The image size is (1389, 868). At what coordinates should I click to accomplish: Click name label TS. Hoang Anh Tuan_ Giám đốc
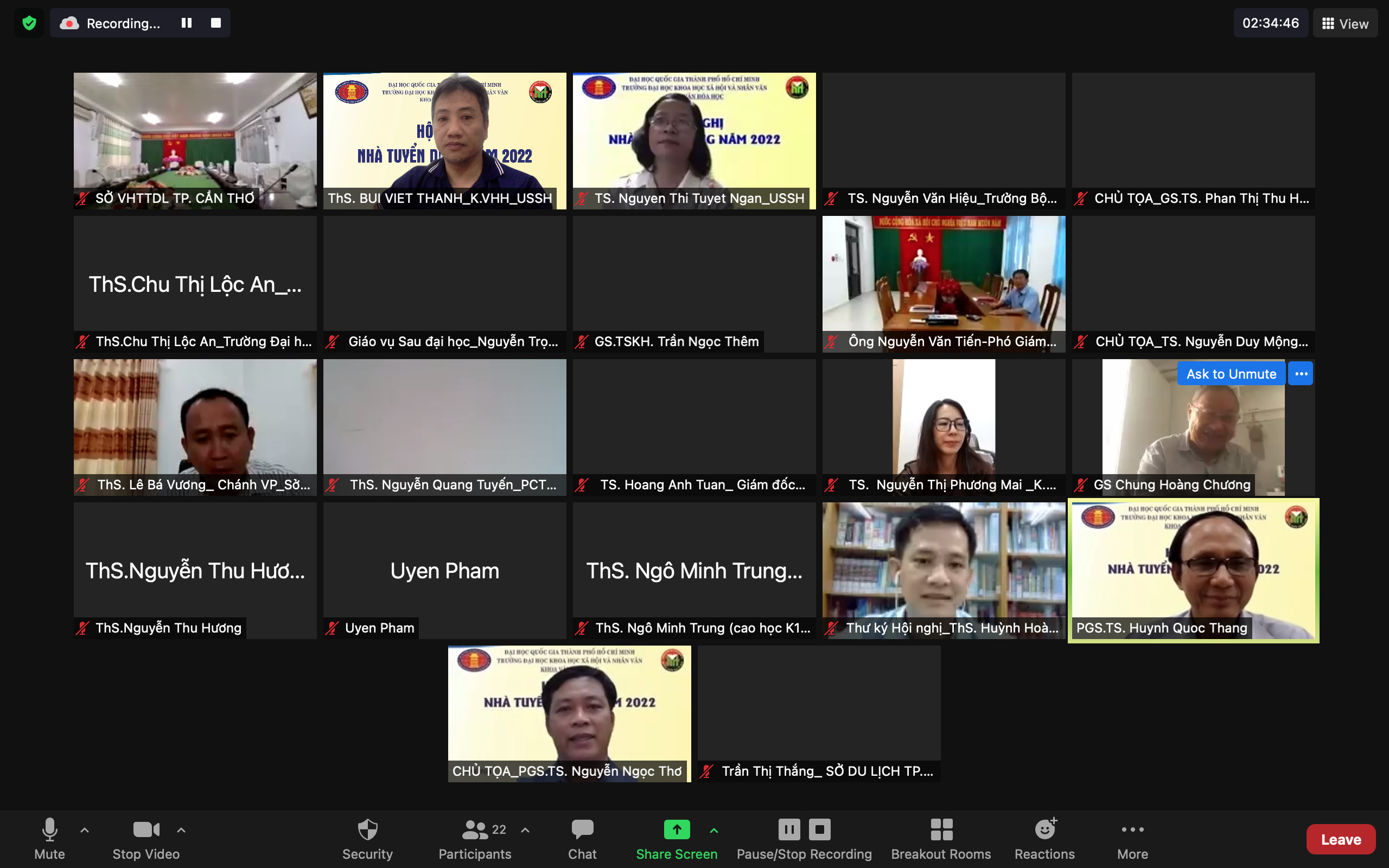click(x=703, y=485)
